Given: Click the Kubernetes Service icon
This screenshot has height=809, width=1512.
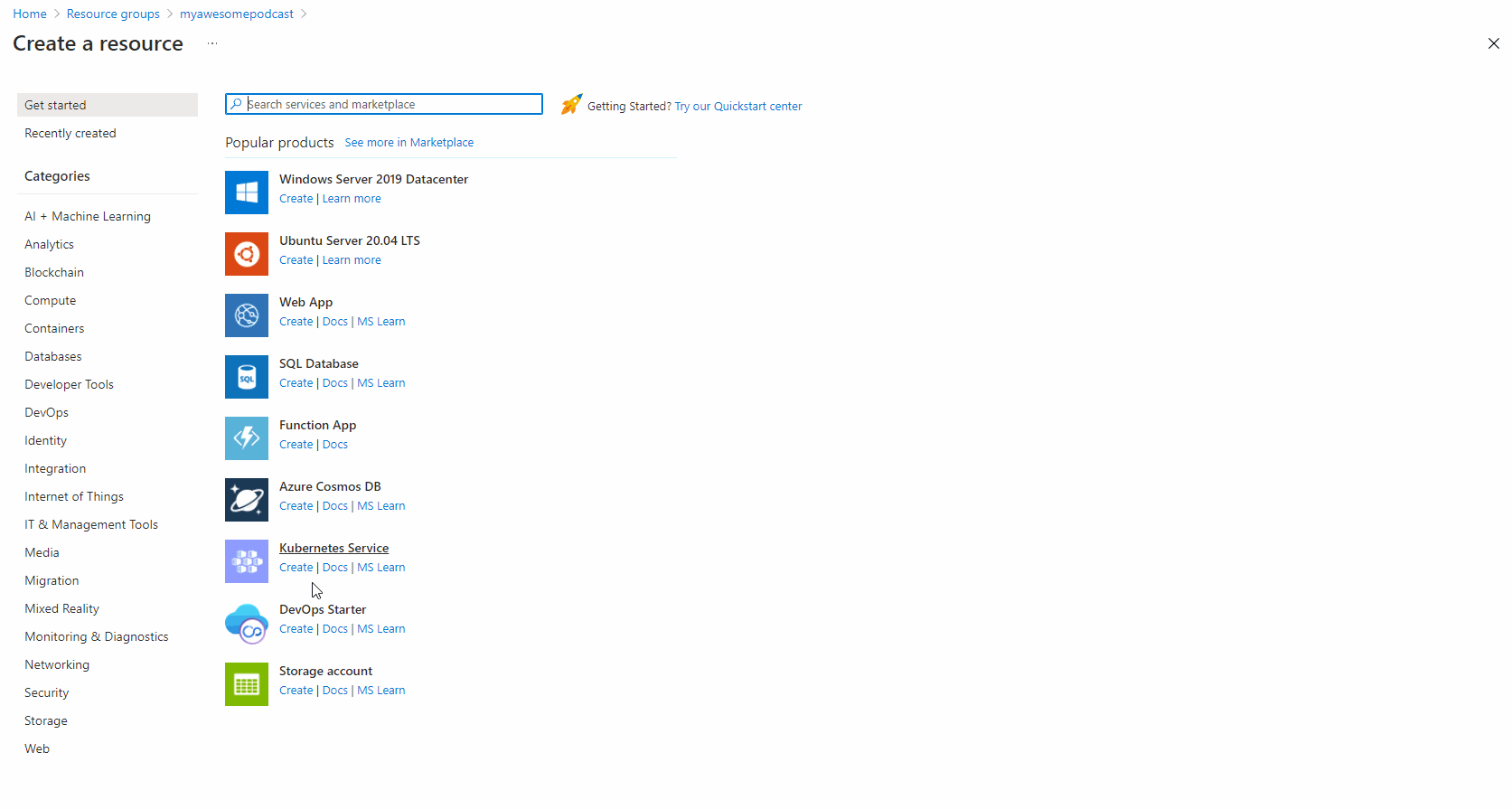Looking at the screenshot, I should [247, 561].
